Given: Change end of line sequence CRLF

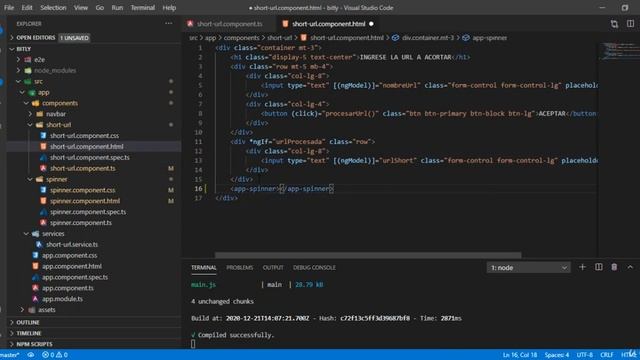Looking at the screenshot, I should pos(607,355).
